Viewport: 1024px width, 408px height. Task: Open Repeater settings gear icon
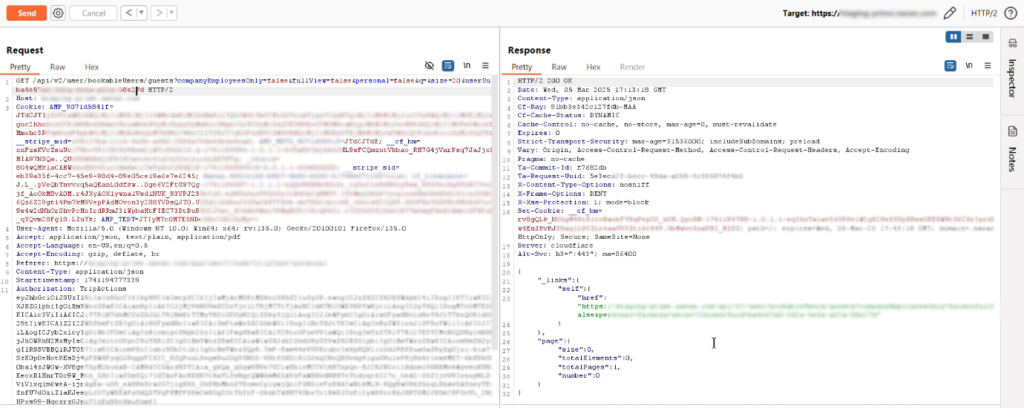pos(57,13)
